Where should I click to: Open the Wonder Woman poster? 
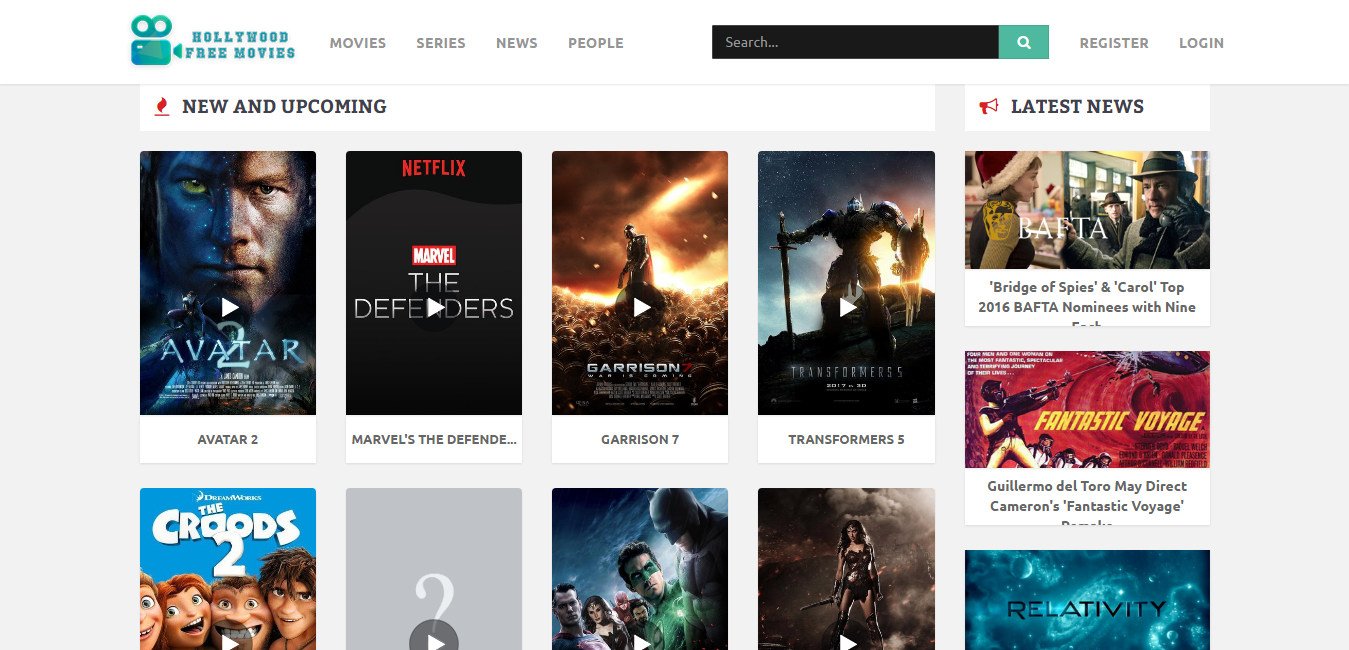(846, 569)
